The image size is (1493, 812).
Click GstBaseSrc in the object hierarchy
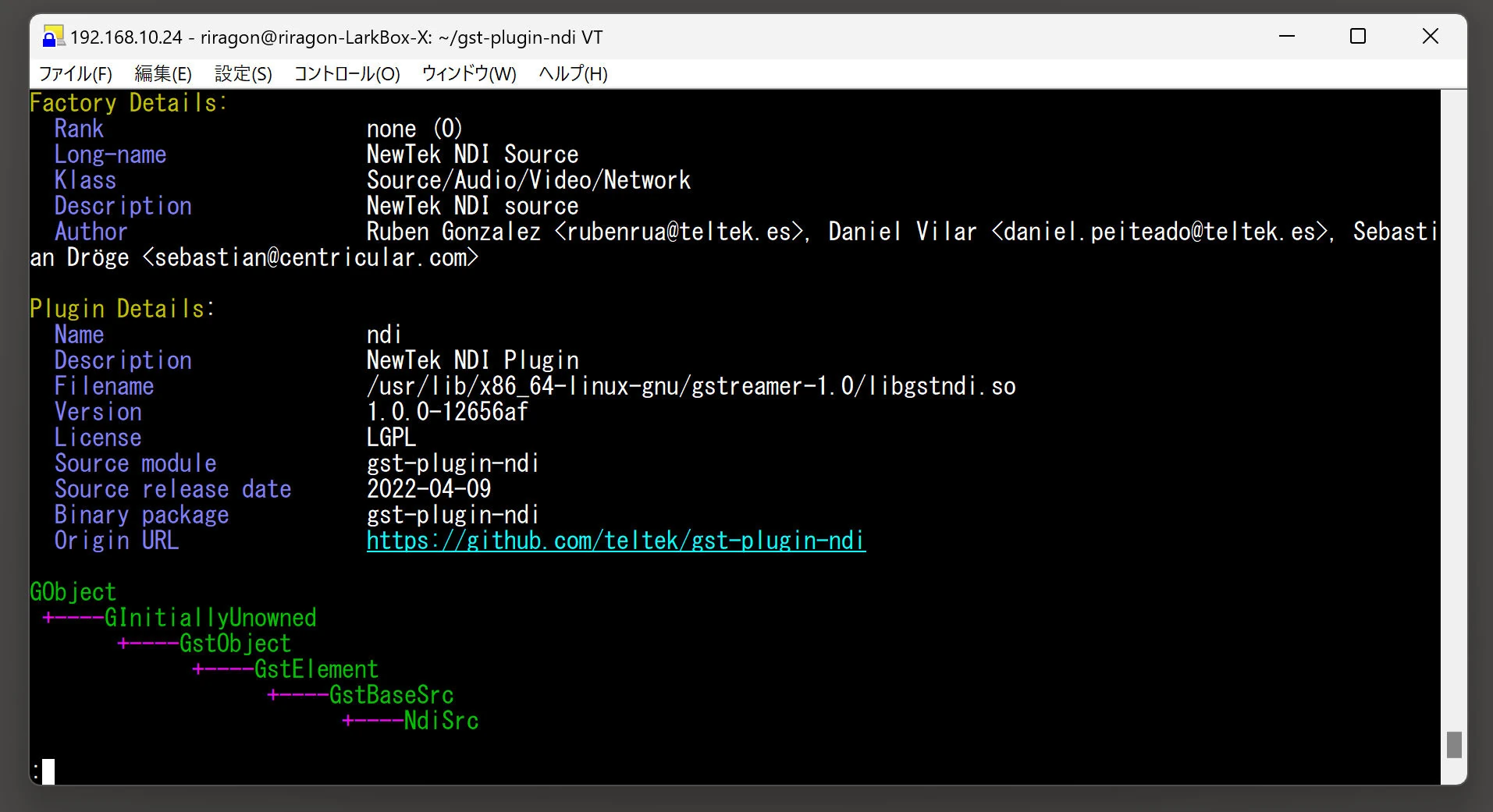[391, 695]
